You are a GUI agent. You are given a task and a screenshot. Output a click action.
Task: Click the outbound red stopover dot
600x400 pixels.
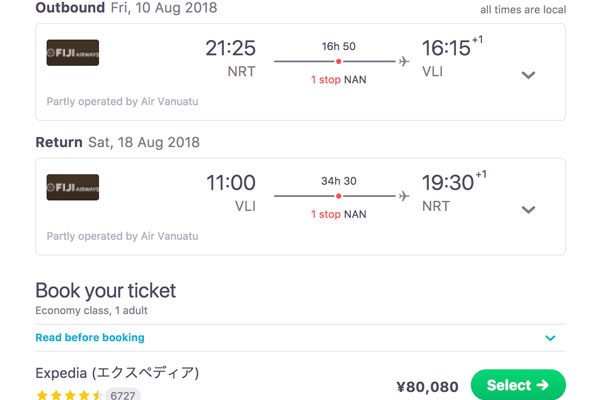(339, 61)
